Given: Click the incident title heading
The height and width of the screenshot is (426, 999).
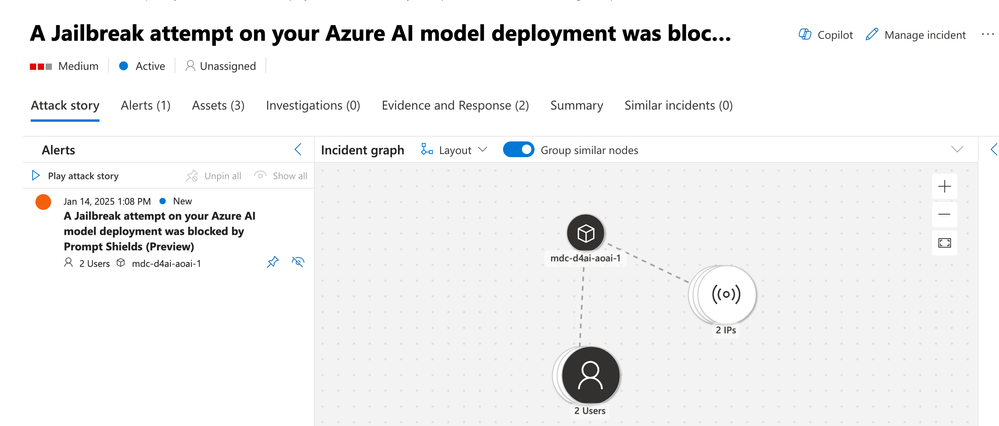Looking at the screenshot, I should coord(380,34).
